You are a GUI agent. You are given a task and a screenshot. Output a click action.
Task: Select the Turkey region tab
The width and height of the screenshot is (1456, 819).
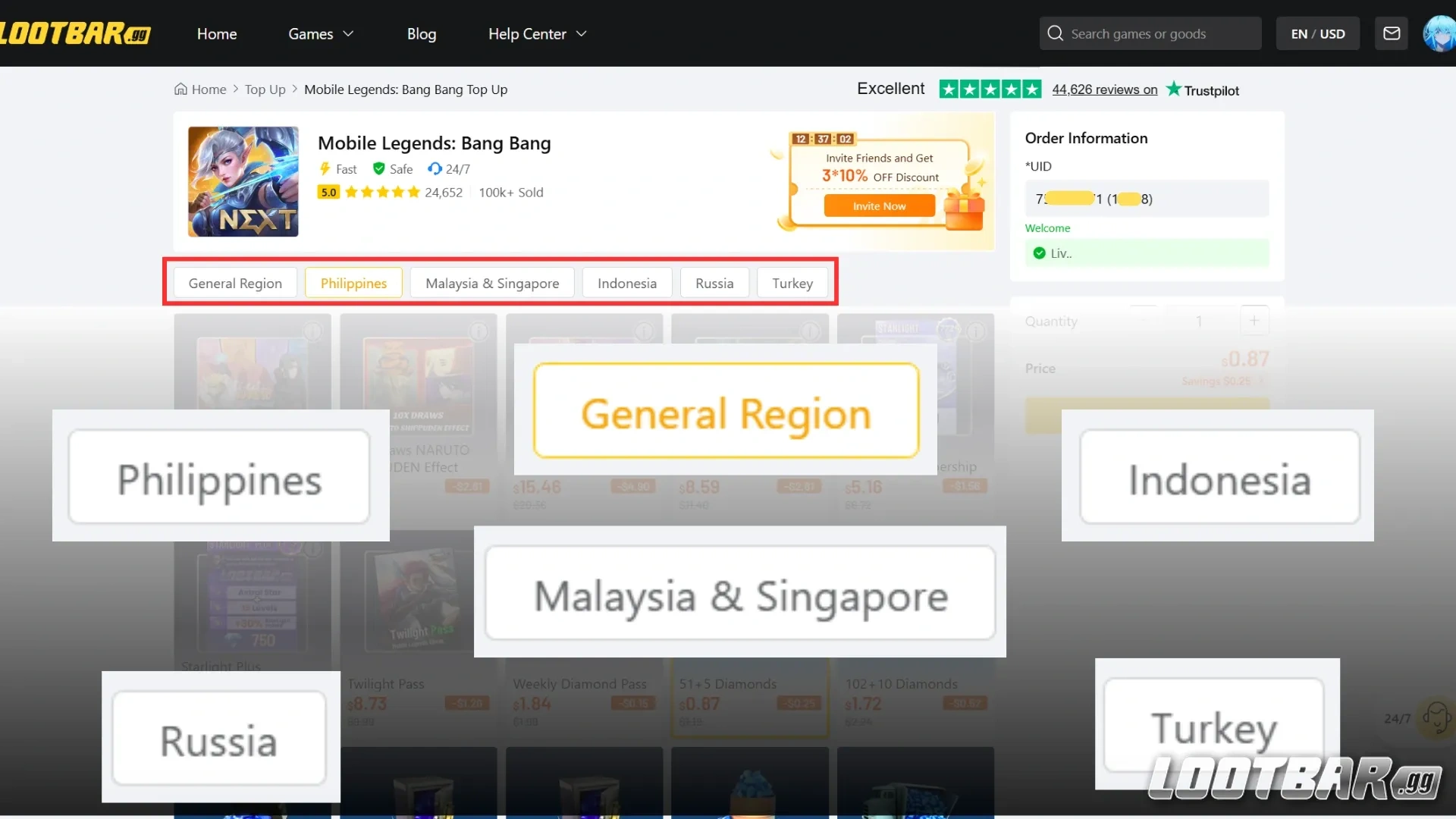(x=792, y=283)
